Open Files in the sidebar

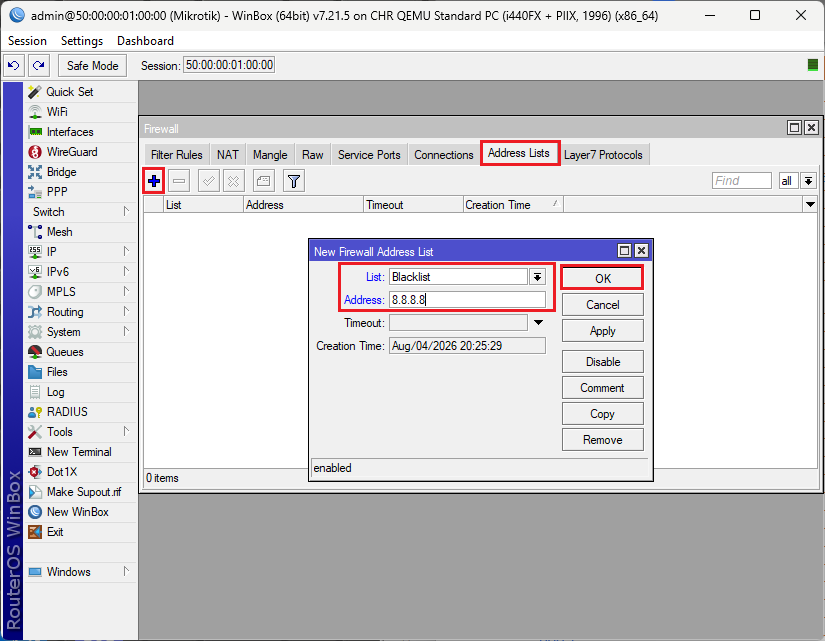pyautogui.click(x=82, y=372)
